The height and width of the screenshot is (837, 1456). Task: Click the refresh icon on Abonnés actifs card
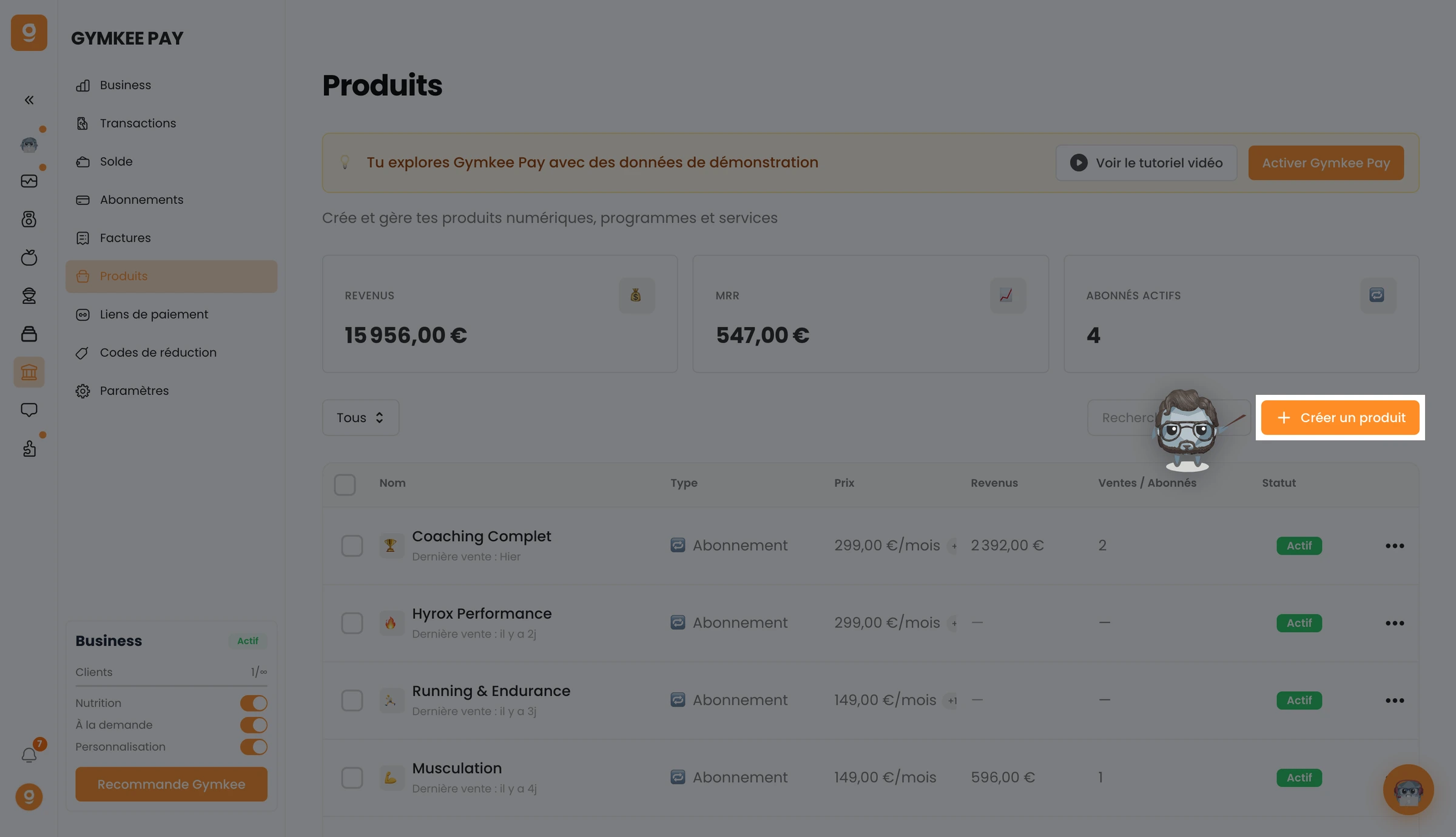pos(1378,295)
